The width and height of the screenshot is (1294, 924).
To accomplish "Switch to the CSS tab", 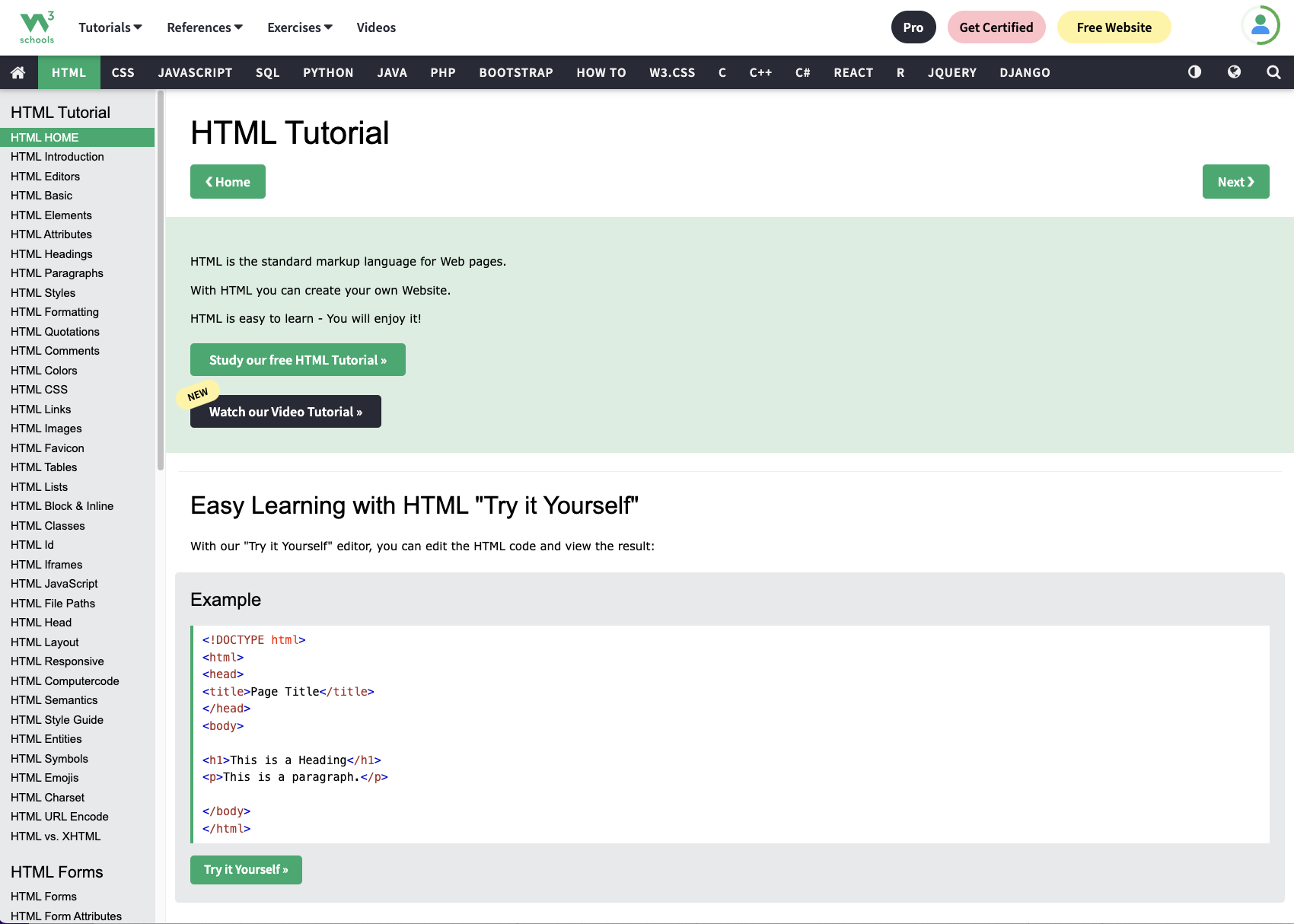I will (123, 72).
